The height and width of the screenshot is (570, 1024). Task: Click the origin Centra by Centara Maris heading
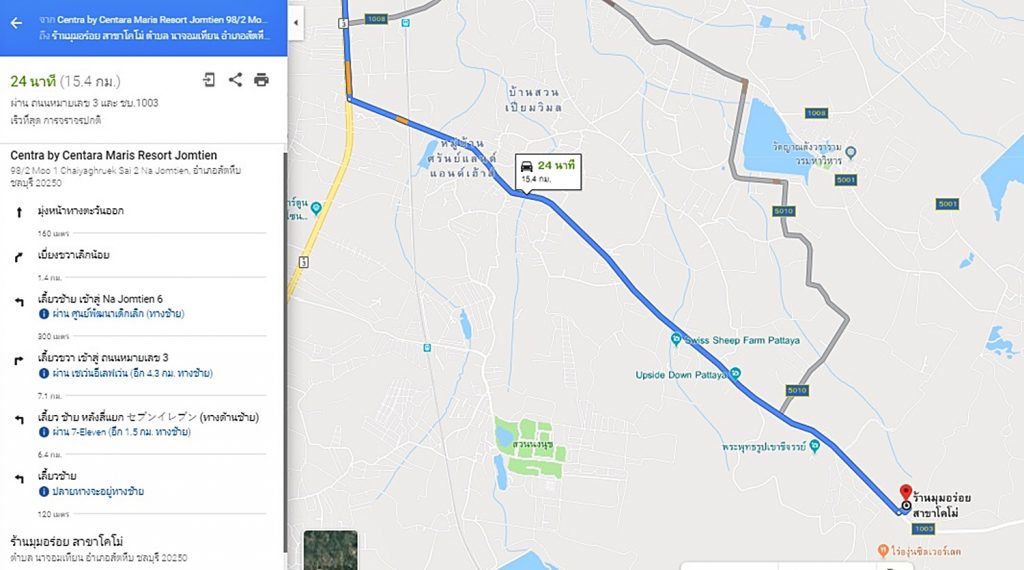coord(114,155)
